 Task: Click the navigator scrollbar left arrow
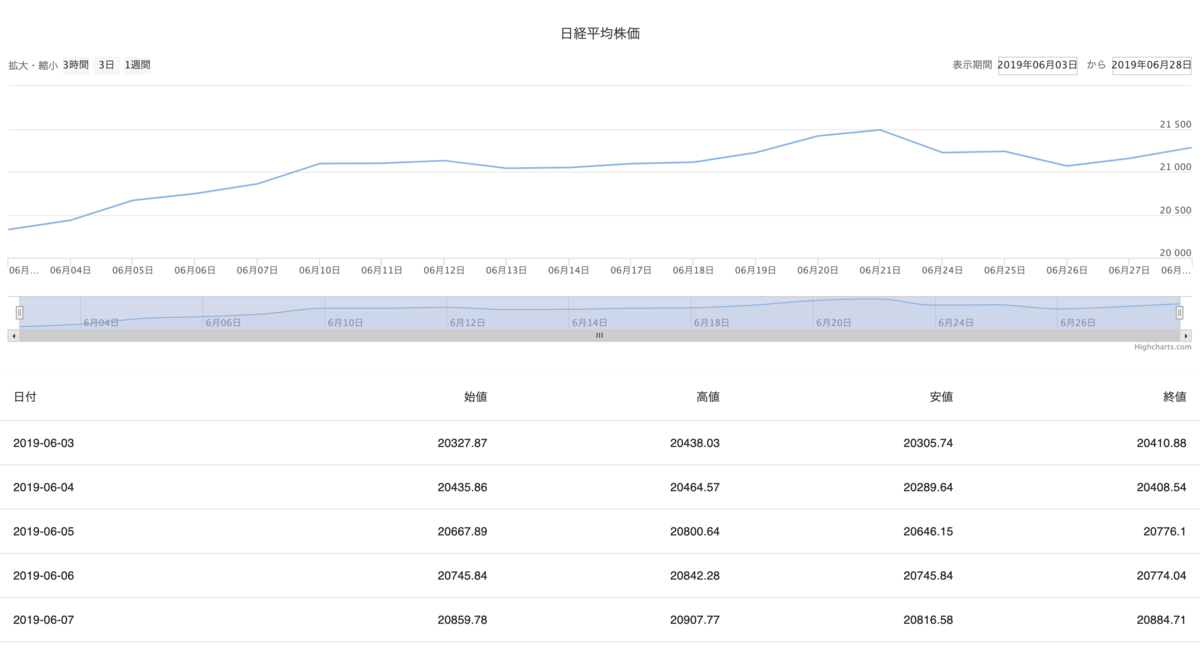pyautogui.click(x=13, y=335)
